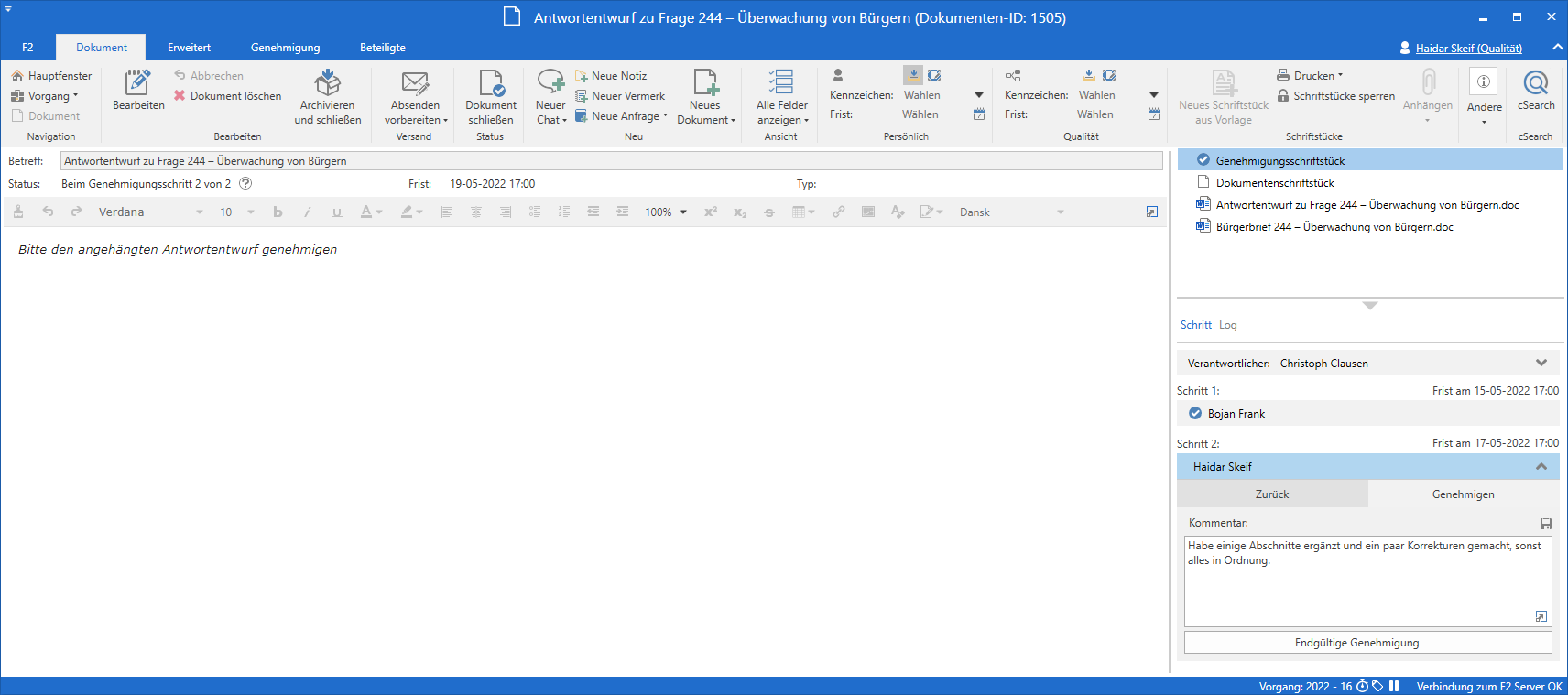Image resolution: width=1568 pixels, height=695 pixels.
Task: Select Genehmigungsschriftstück in document list
Action: (1369, 160)
